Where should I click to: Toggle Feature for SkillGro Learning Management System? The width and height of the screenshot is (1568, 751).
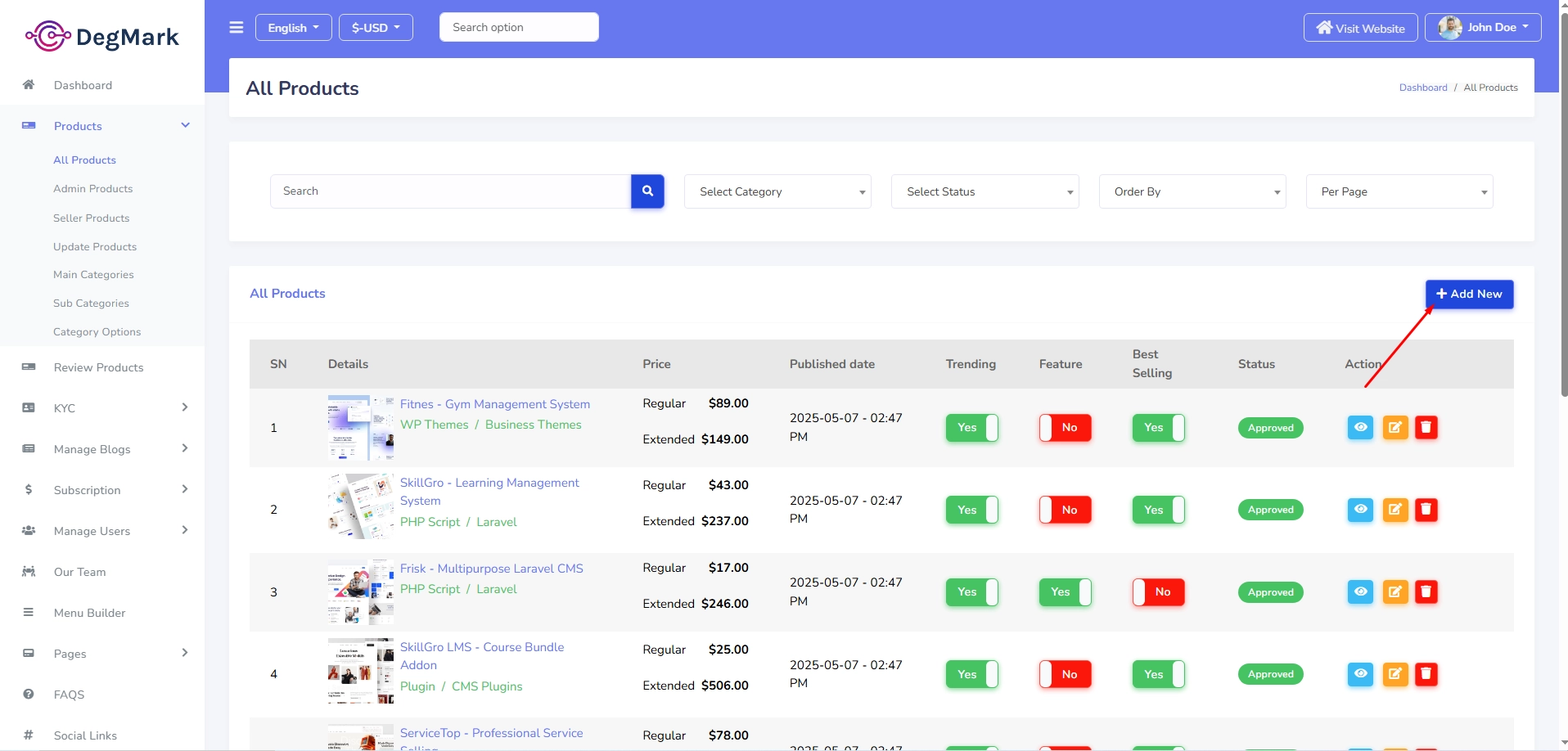click(x=1065, y=510)
